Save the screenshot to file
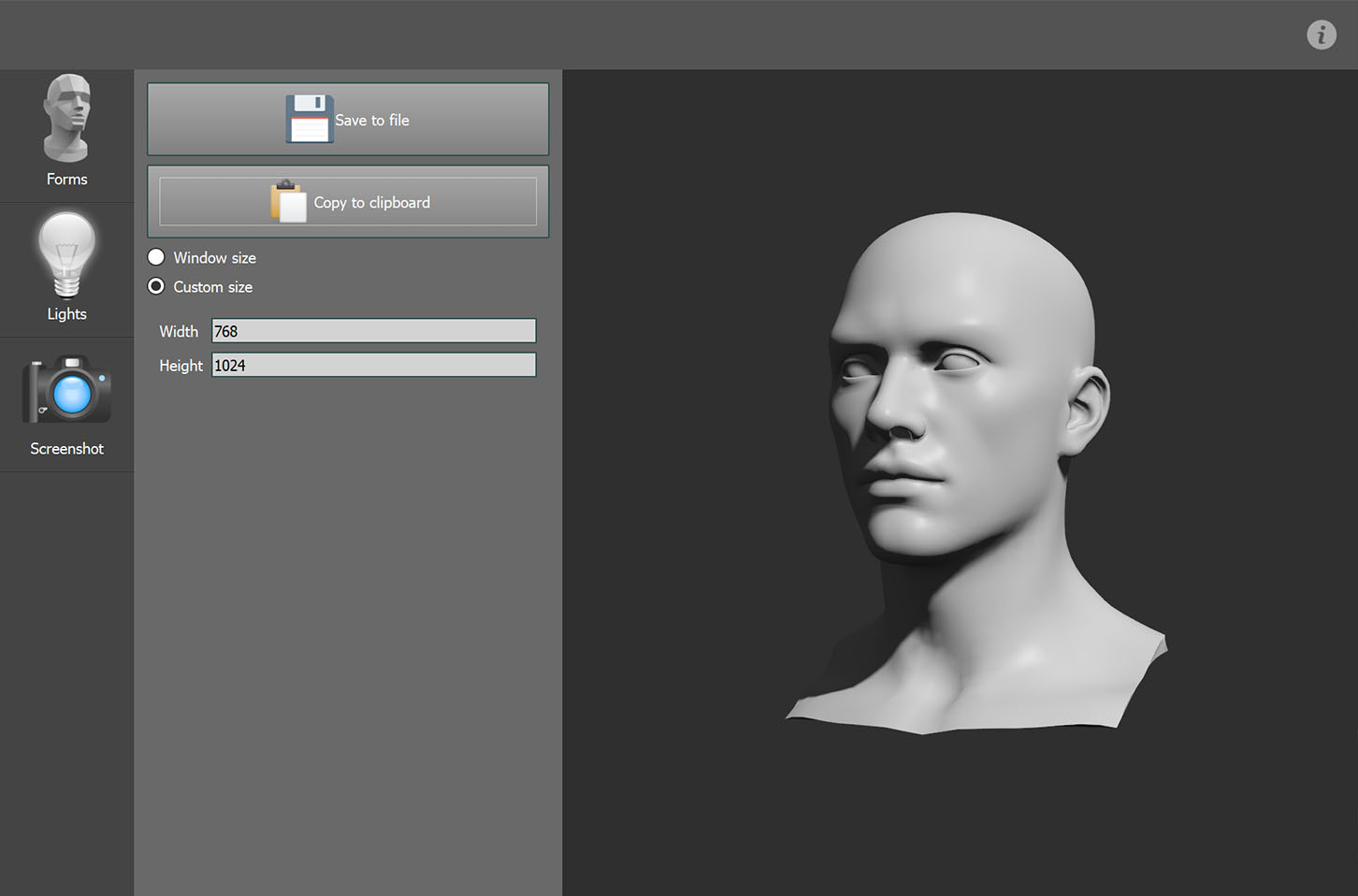This screenshot has height=896, width=1358. pyautogui.click(x=348, y=120)
